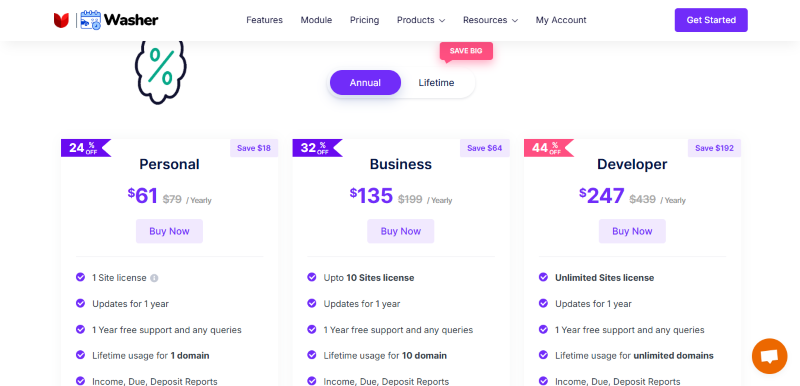The image size is (800, 386).
Task: Go to the Pricing menu item
Action: [x=364, y=20]
